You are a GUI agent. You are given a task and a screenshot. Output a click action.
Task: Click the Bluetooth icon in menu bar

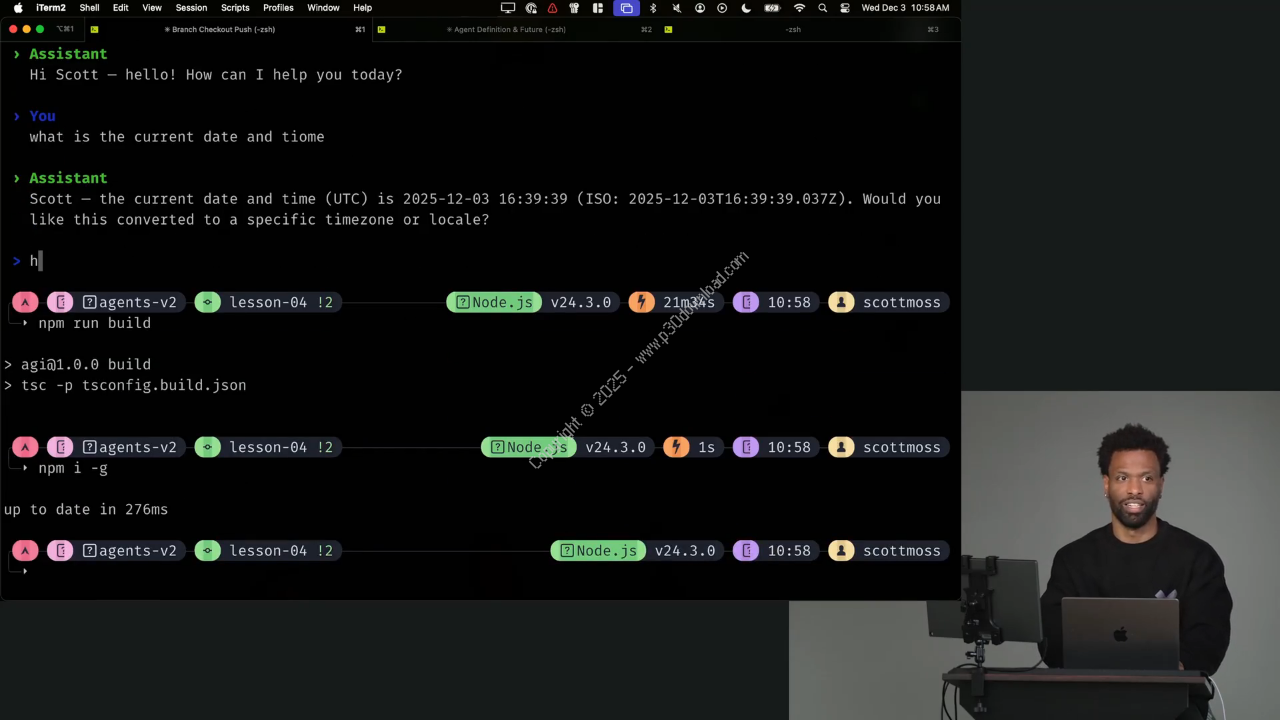point(653,8)
